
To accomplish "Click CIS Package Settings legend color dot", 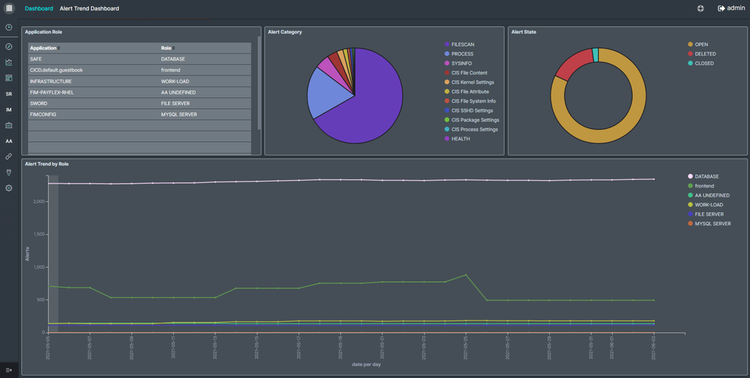I will (x=447, y=120).
